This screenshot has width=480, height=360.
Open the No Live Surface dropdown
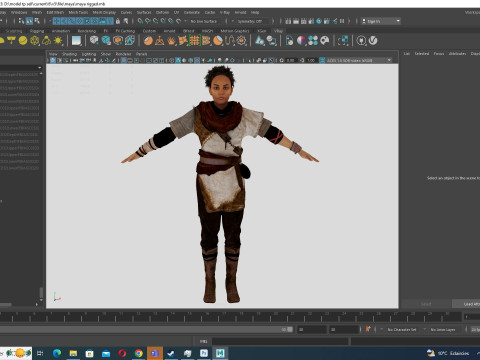click(204, 21)
